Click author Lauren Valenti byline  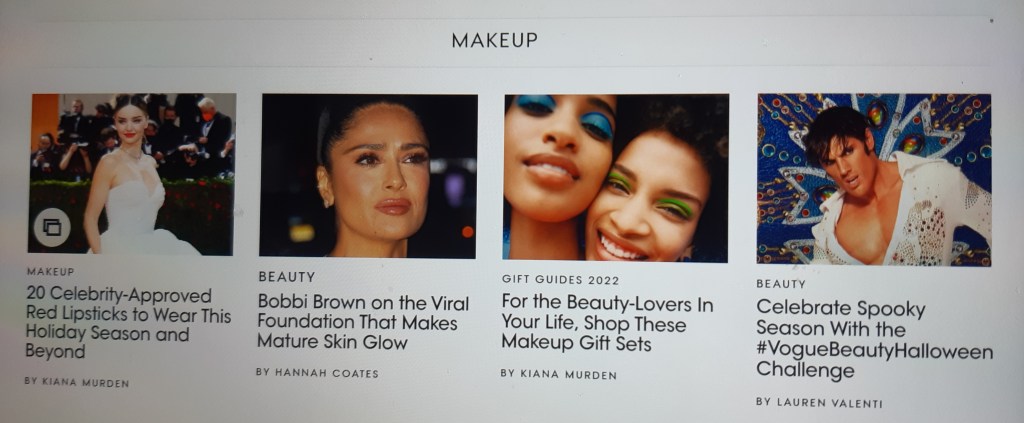click(819, 402)
